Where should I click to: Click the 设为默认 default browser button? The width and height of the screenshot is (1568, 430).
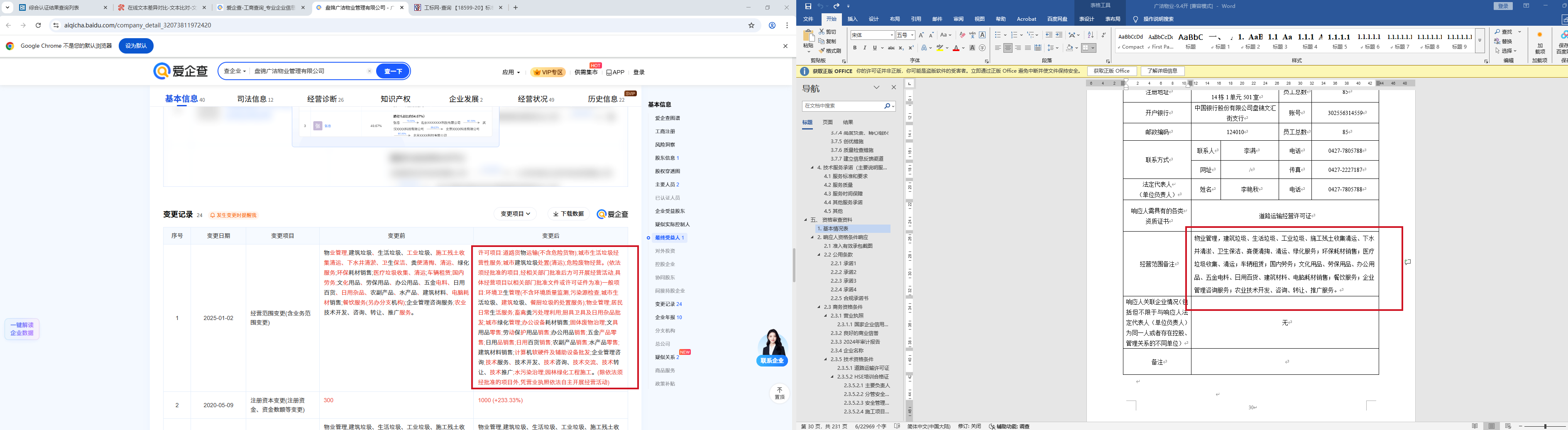coord(136,46)
